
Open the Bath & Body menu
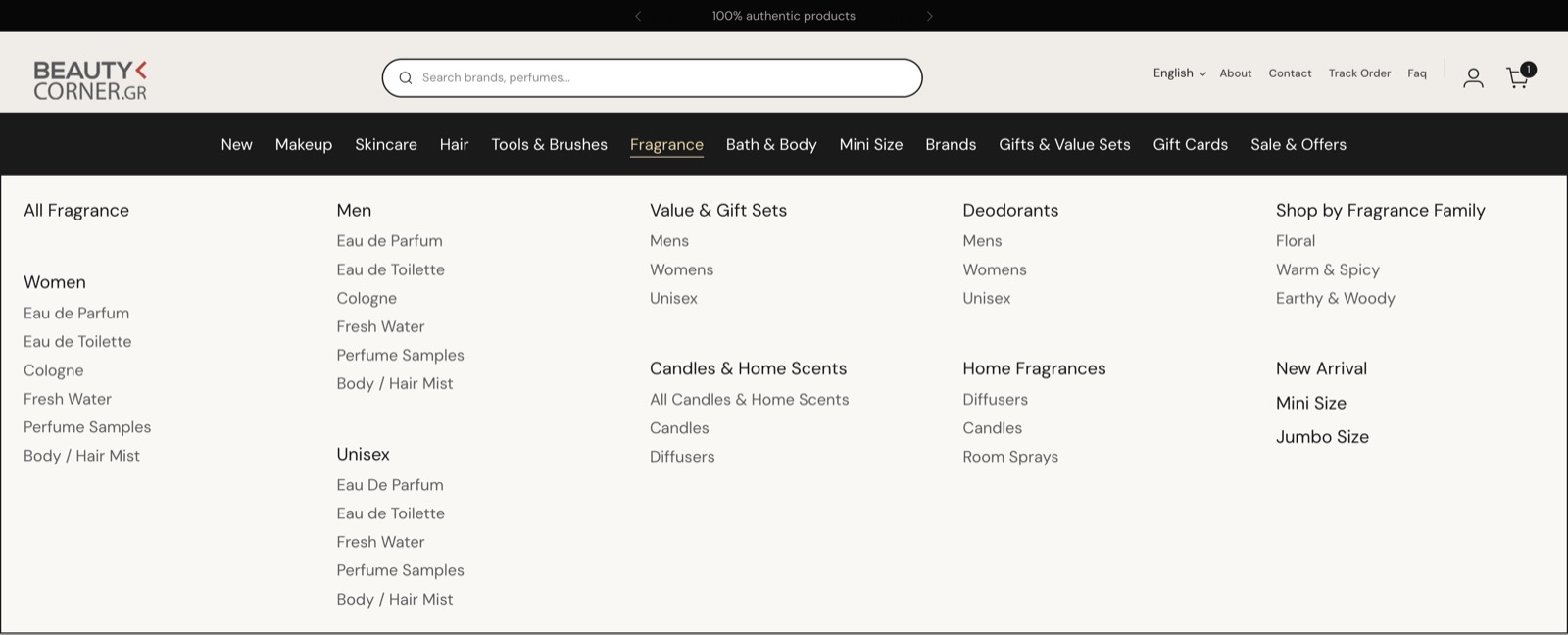pos(771,144)
